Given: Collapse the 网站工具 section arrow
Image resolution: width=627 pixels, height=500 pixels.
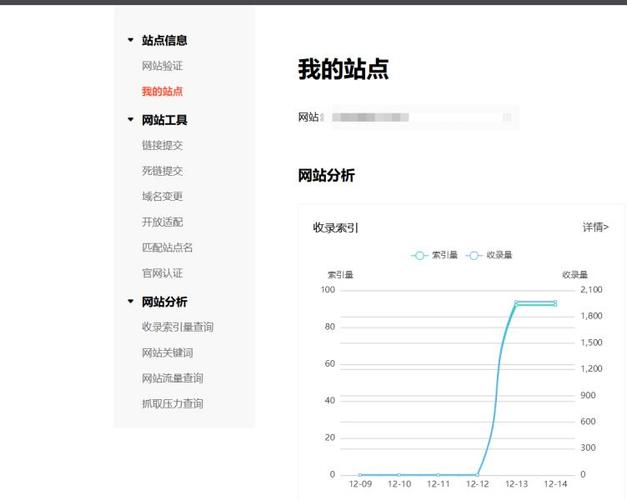Looking at the screenshot, I should (x=130, y=120).
